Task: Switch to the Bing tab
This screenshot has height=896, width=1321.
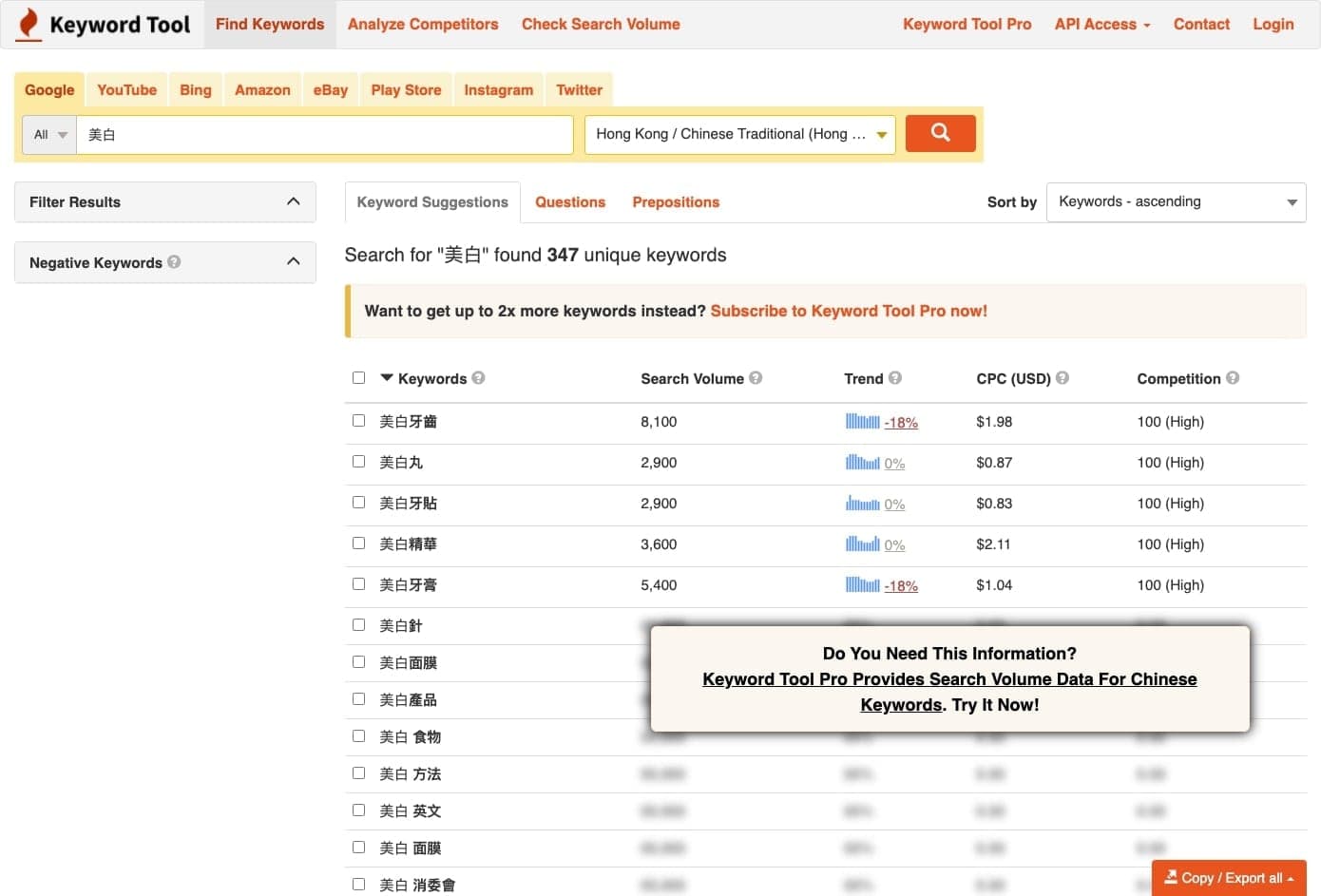Action: pos(196,89)
